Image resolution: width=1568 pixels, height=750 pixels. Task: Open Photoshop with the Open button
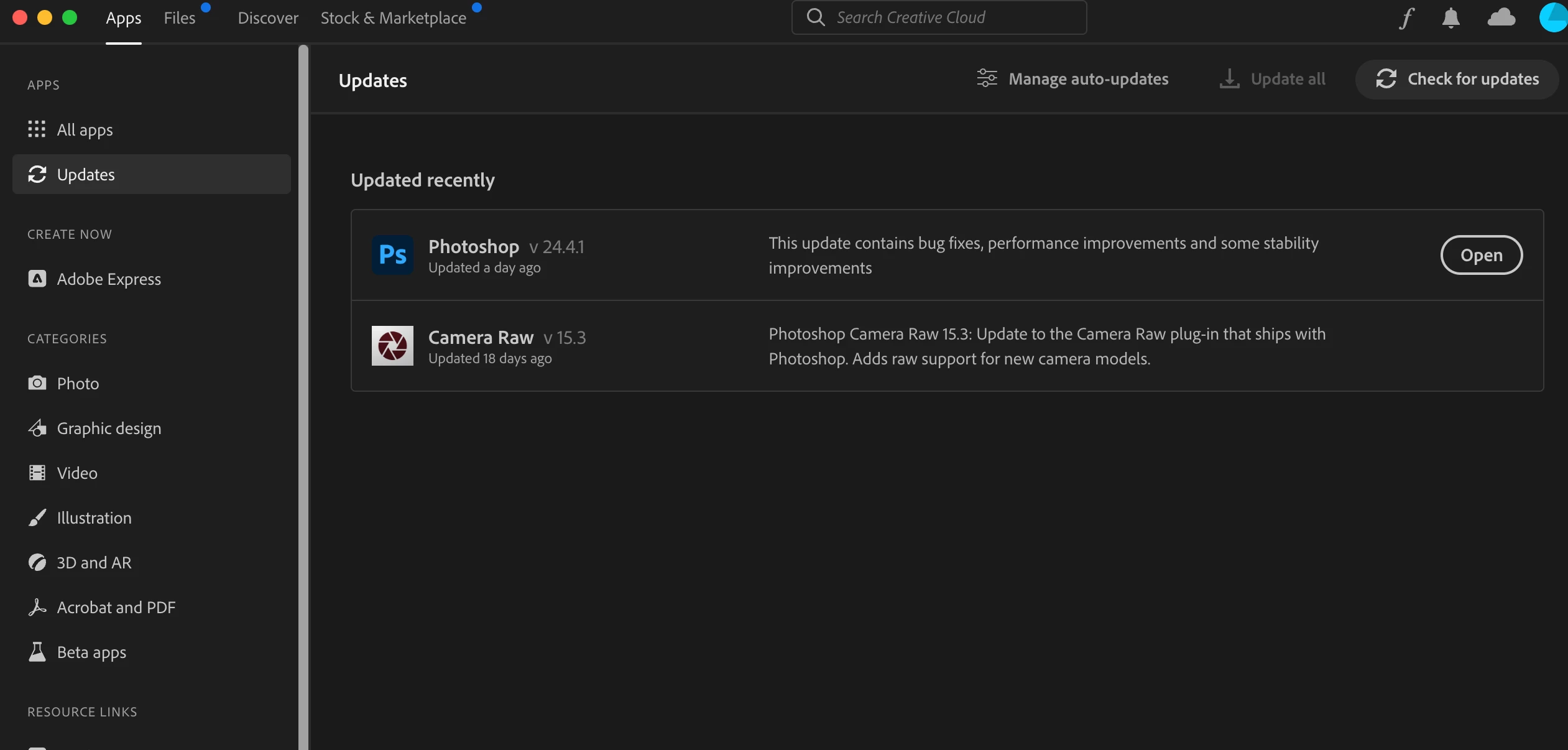[x=1481, y=255]
